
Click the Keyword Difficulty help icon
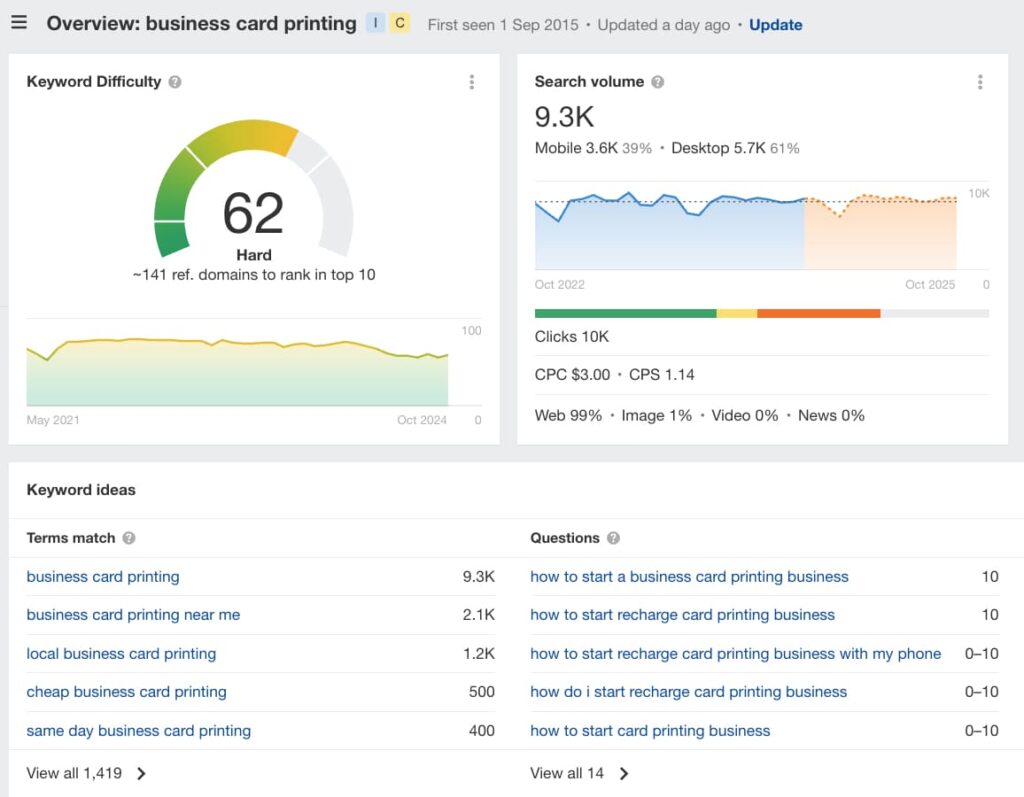pyautogui.click(x=175, y=82)
